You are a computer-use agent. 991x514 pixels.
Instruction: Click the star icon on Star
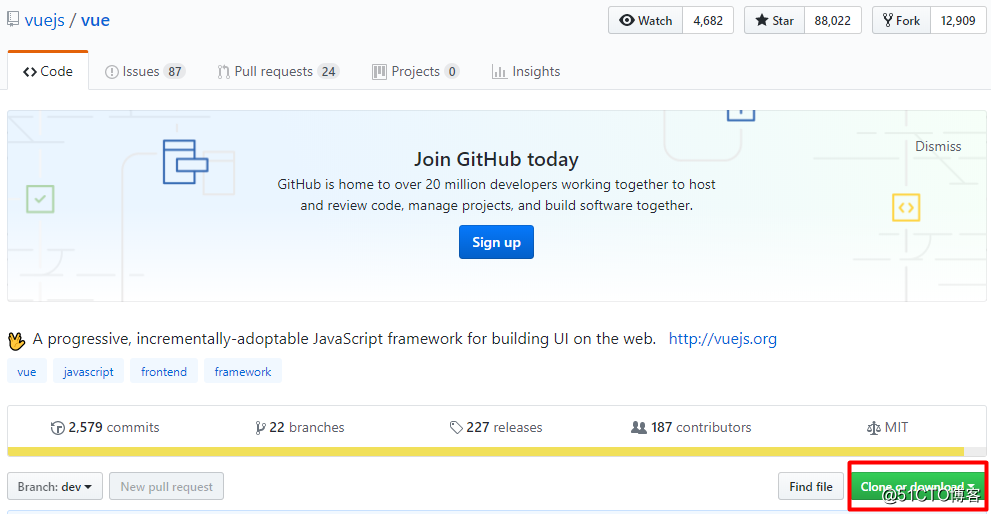pos(762,20)
